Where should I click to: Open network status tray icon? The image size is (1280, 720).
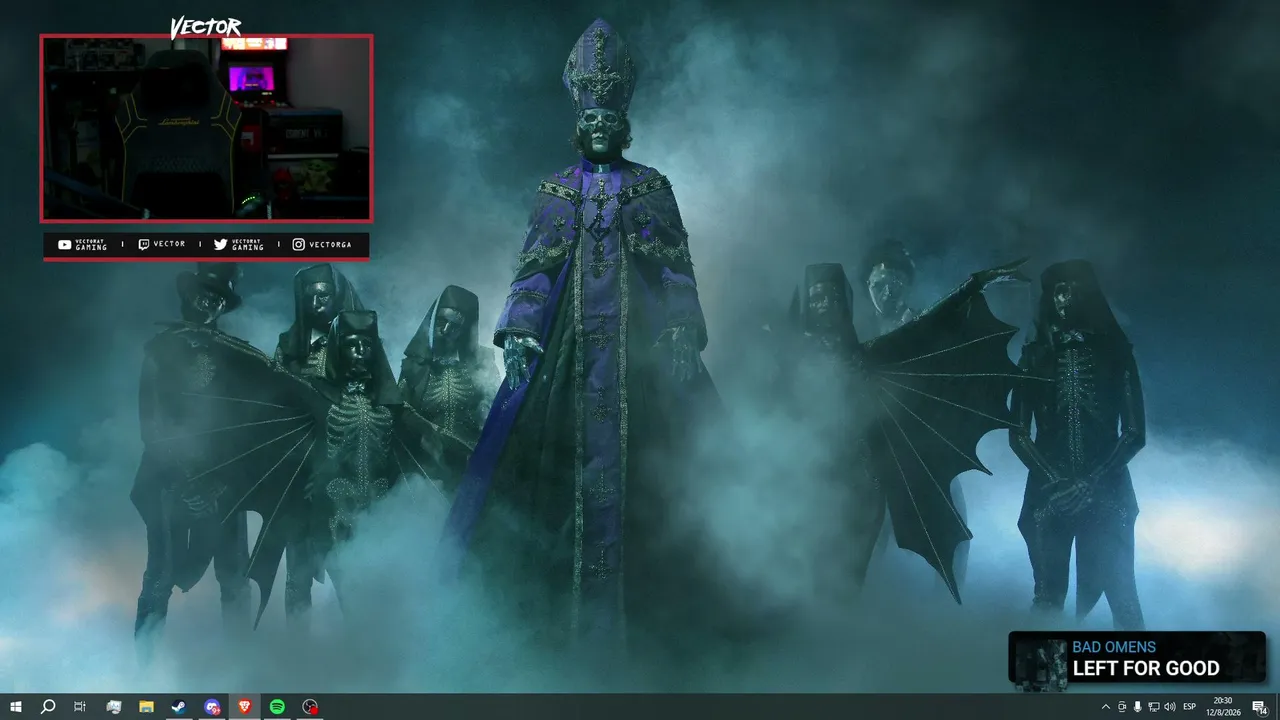tap(1154, 707)
